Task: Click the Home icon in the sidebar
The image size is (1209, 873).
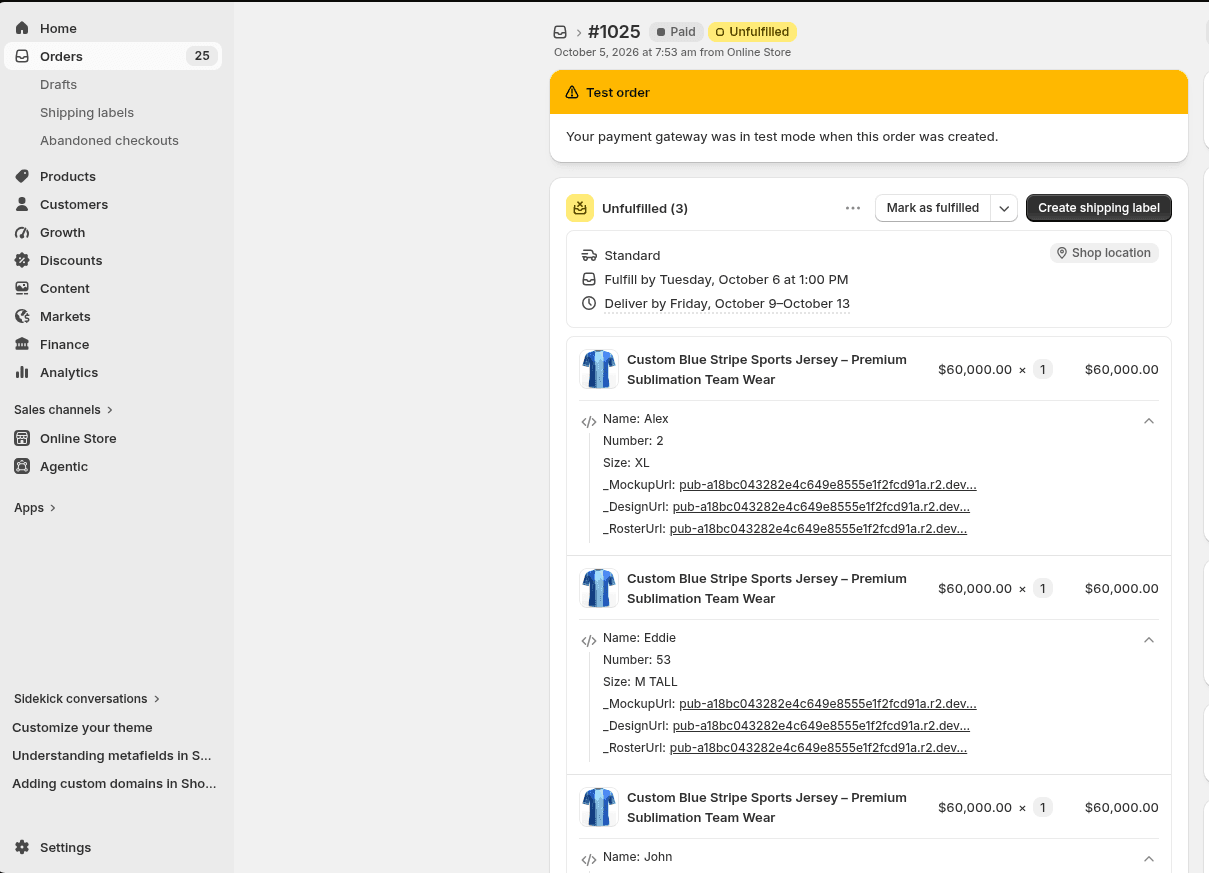Action: (22, 28)
